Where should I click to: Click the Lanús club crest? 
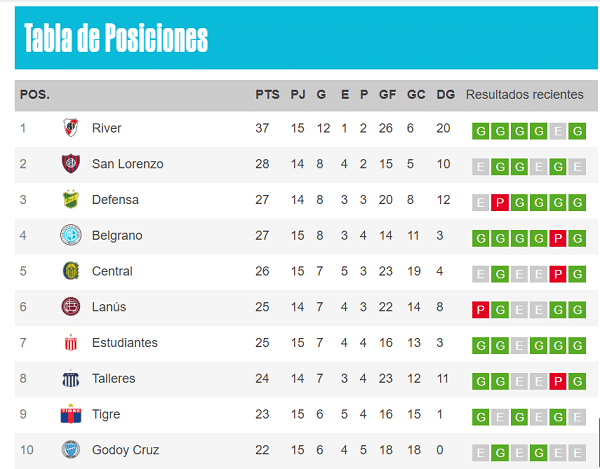(x=71, y=307)
